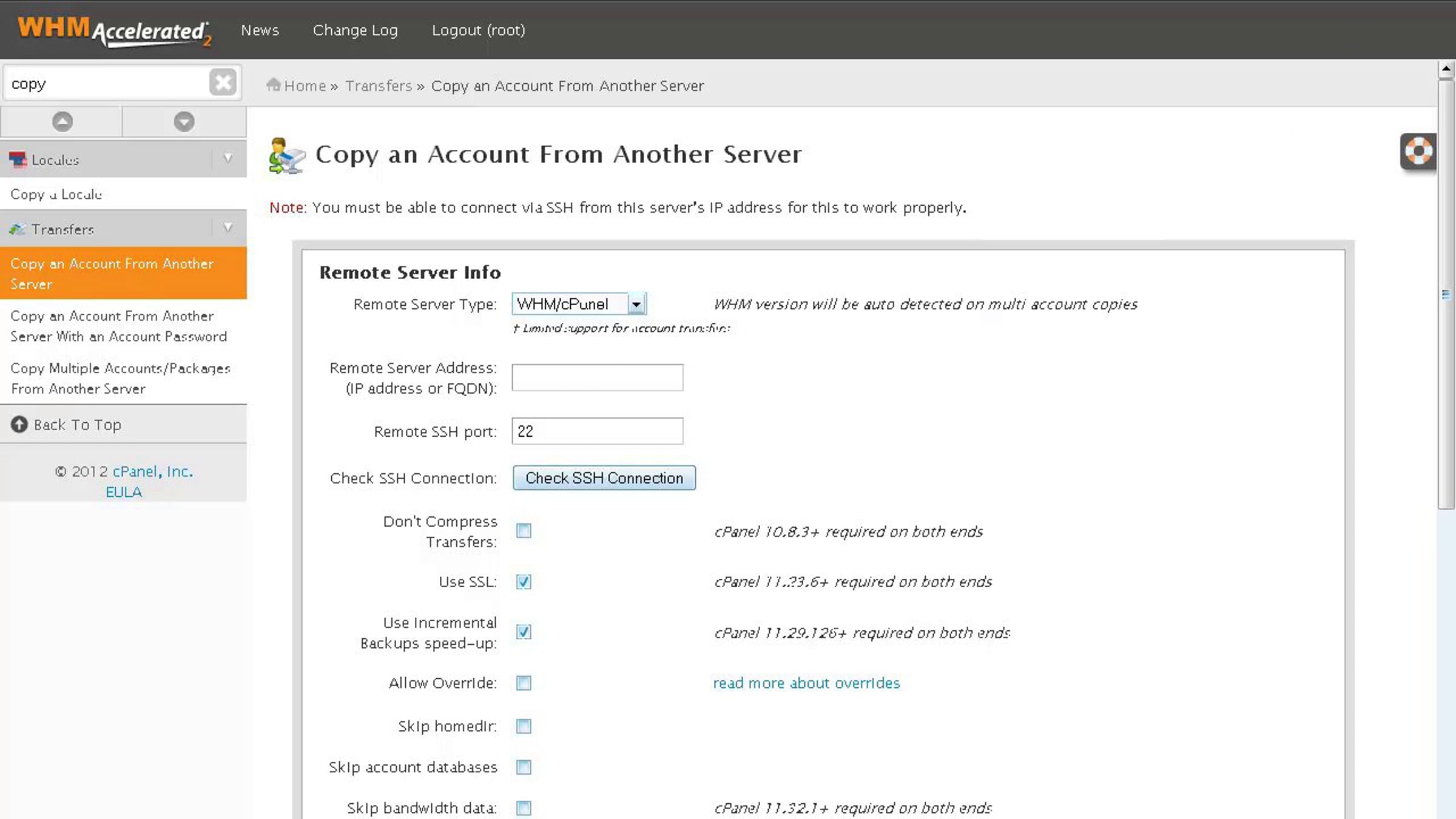Check the Allow Override box
Screen dimensions: 1456x819
[524, 683]
